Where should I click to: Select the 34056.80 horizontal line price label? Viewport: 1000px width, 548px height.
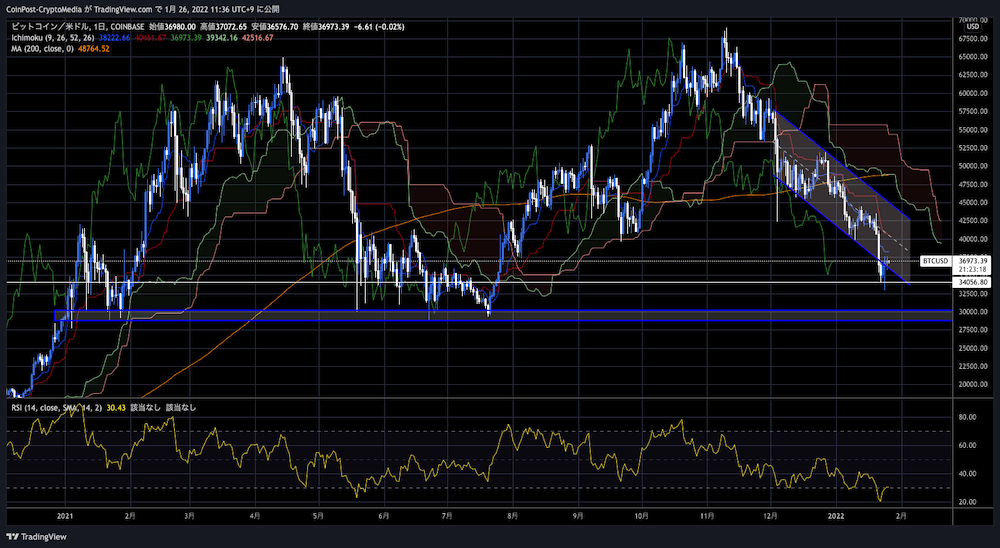coord(973,282)
